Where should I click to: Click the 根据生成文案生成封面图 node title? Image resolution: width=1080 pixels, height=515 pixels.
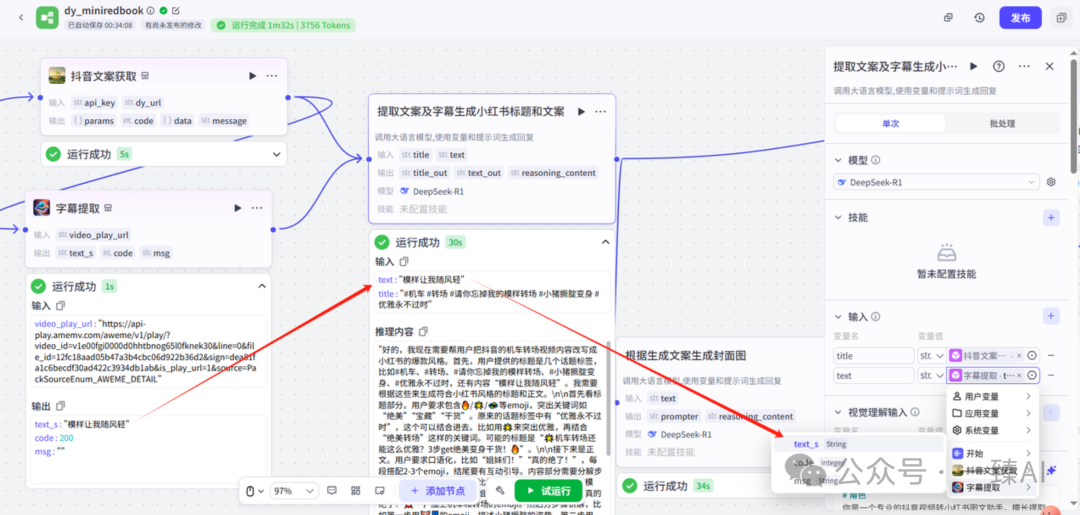pyautogui.click(x=685, y=356)
